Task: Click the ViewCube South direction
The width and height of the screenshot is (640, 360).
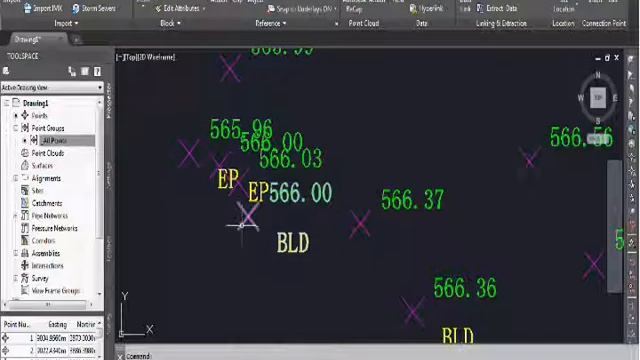Action: 598,121
